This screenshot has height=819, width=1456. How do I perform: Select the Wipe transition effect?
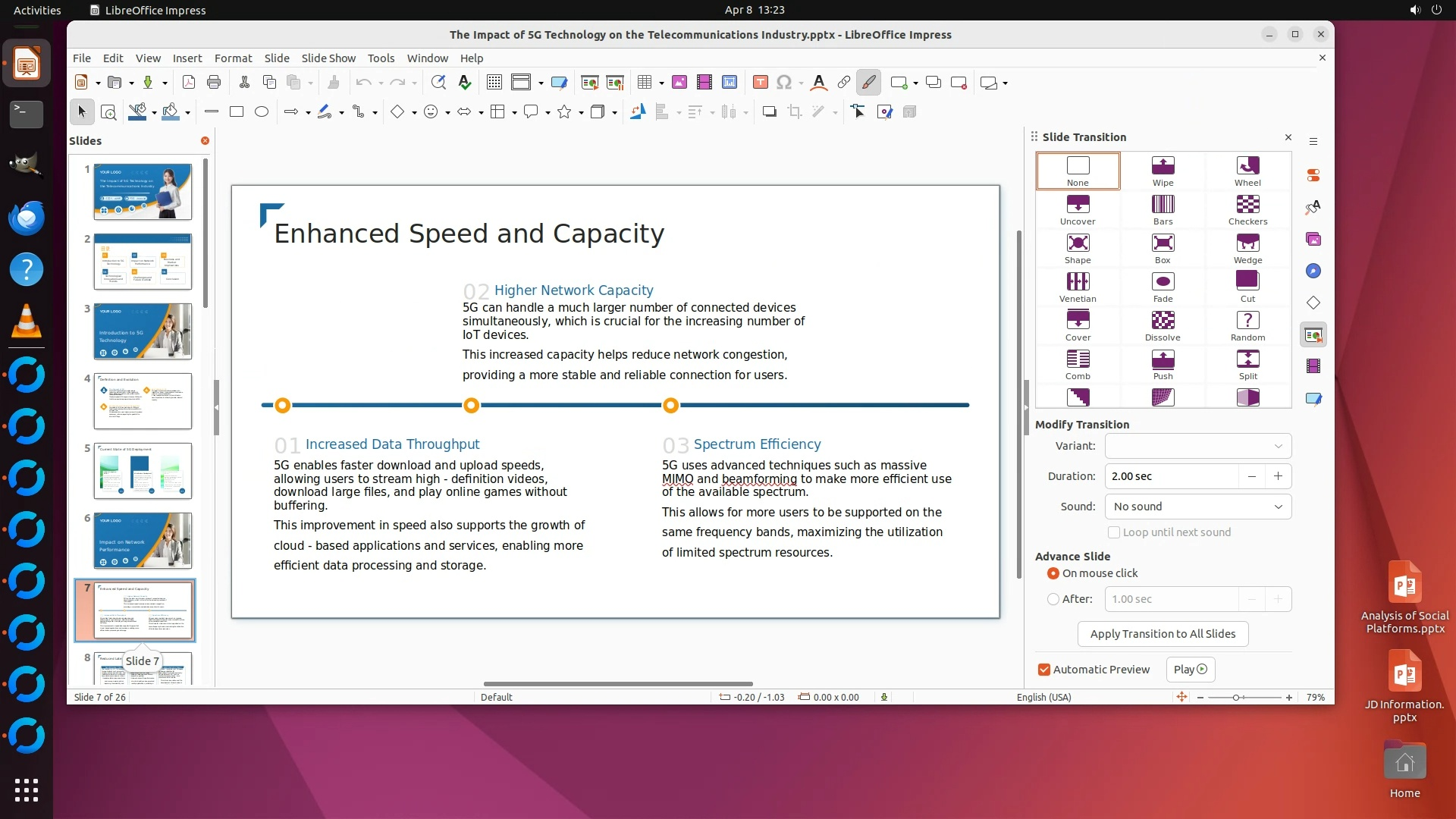click(1163, 171)
